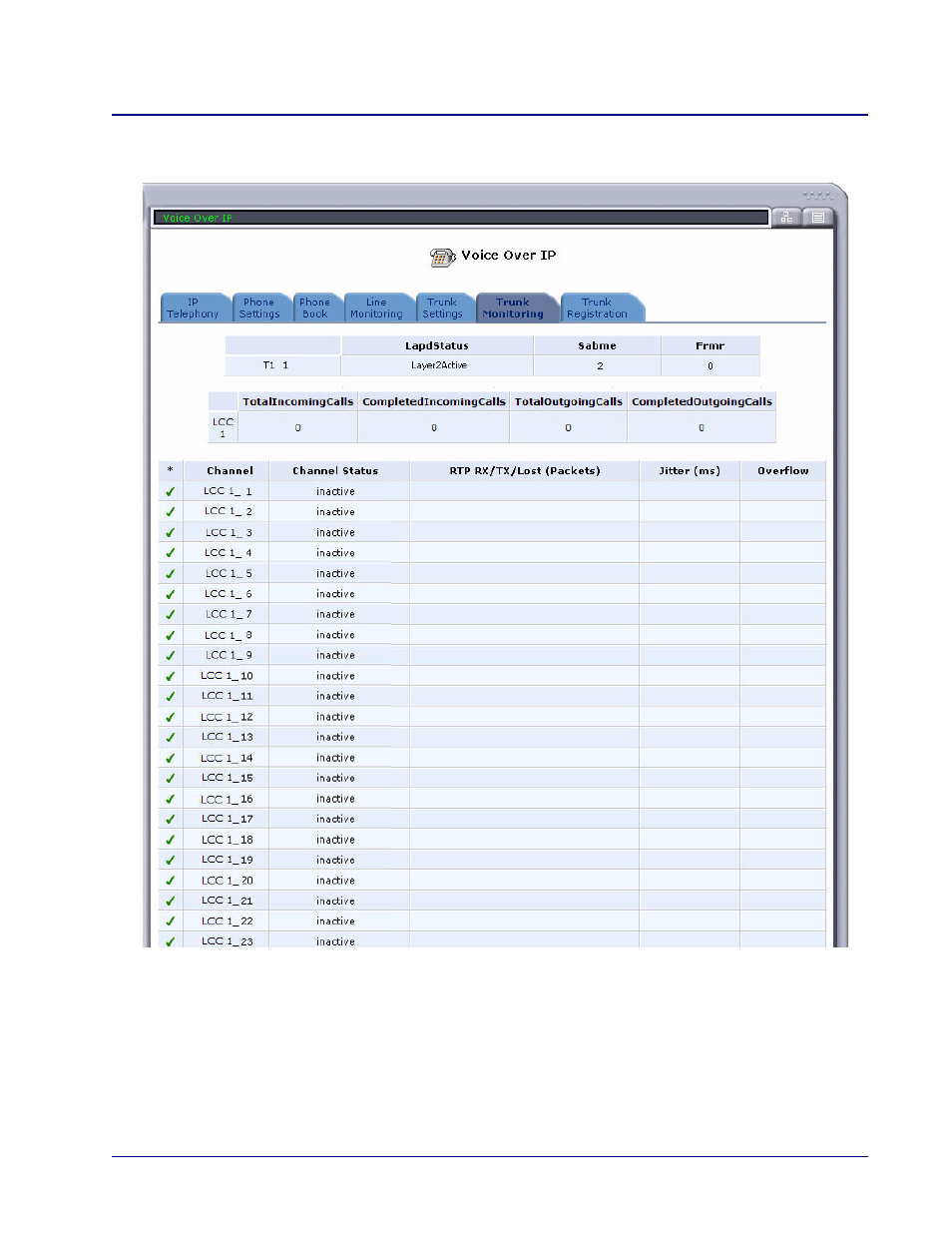Click the green check mark for LCC 1_19

click(170, 861)
